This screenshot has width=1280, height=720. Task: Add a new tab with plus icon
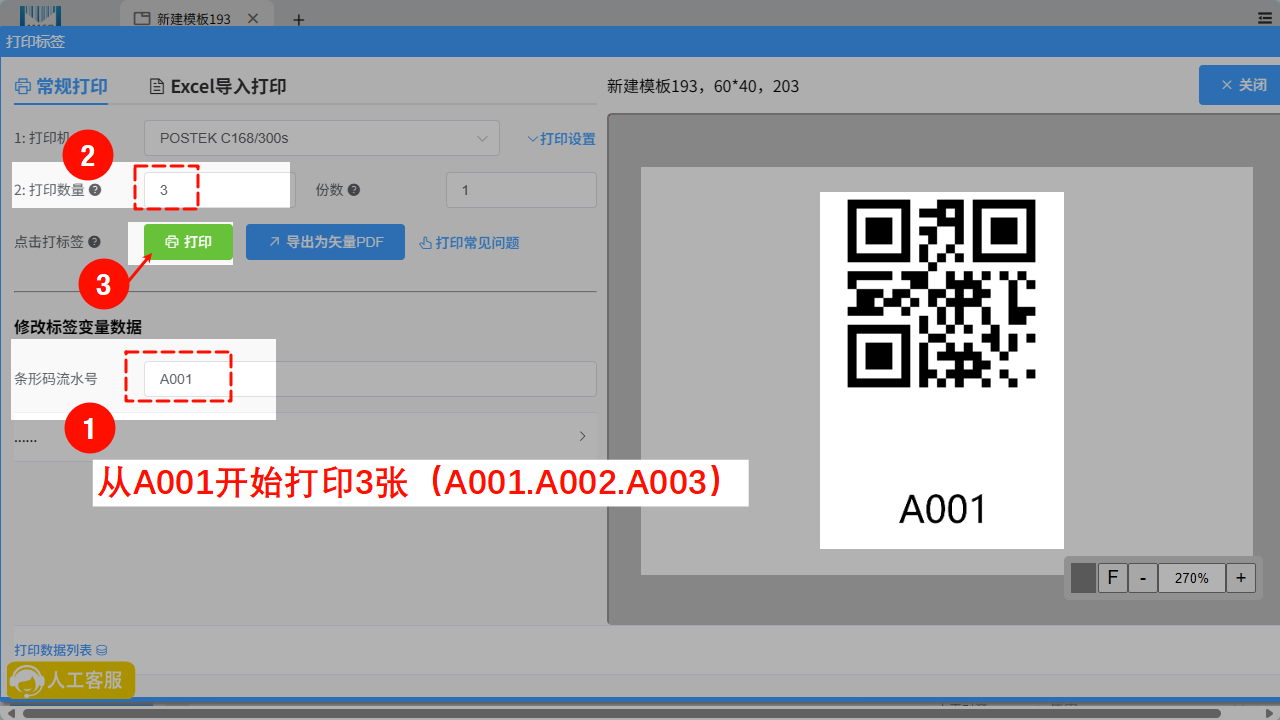pyautogui.click(x=298, y=19)
